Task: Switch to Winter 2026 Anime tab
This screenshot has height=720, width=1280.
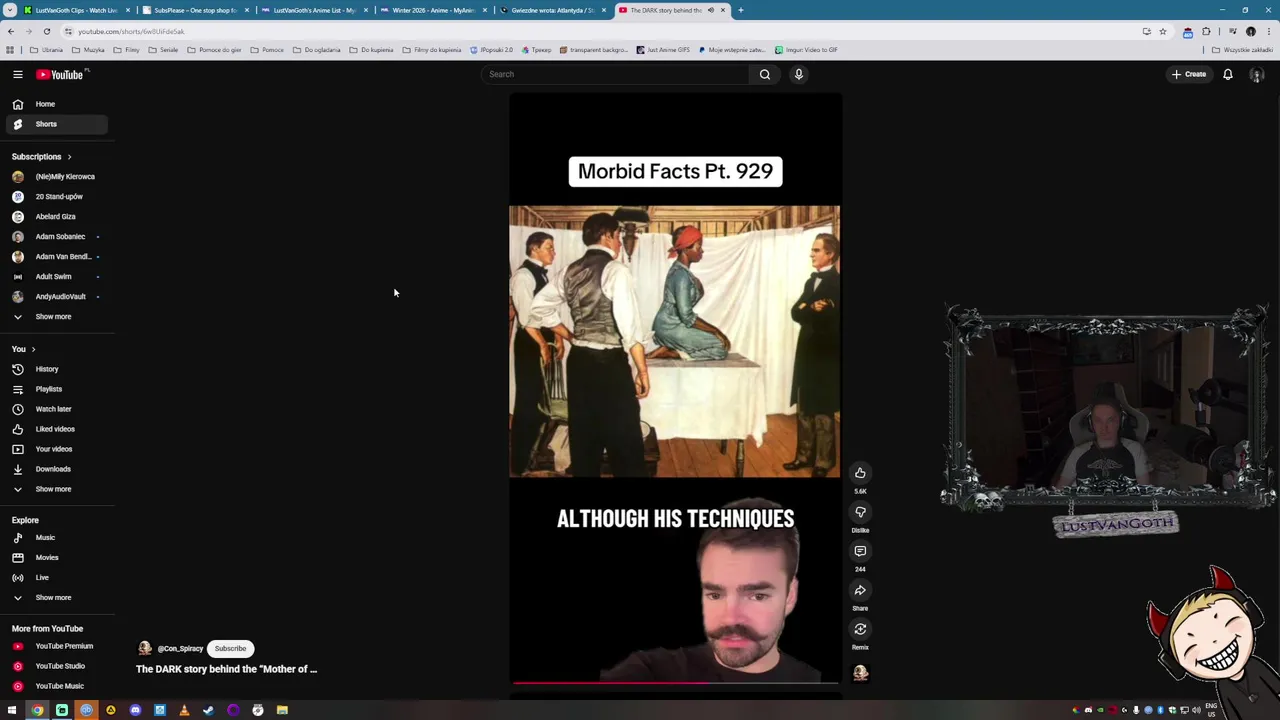Action: pyautogui.click(x=433, y=10)
